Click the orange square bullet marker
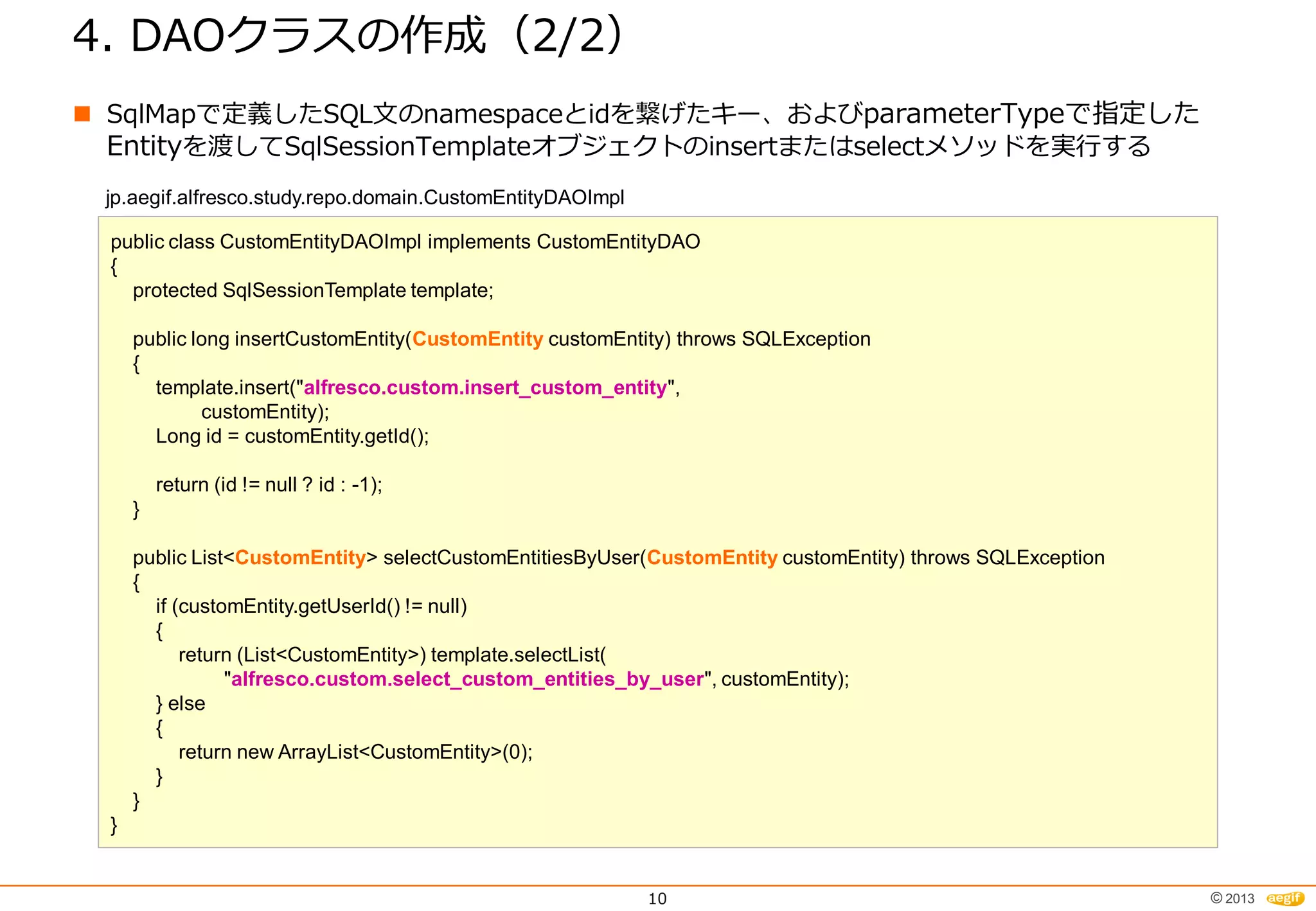Screen dimensions: 1316x911 coord(82,114)
